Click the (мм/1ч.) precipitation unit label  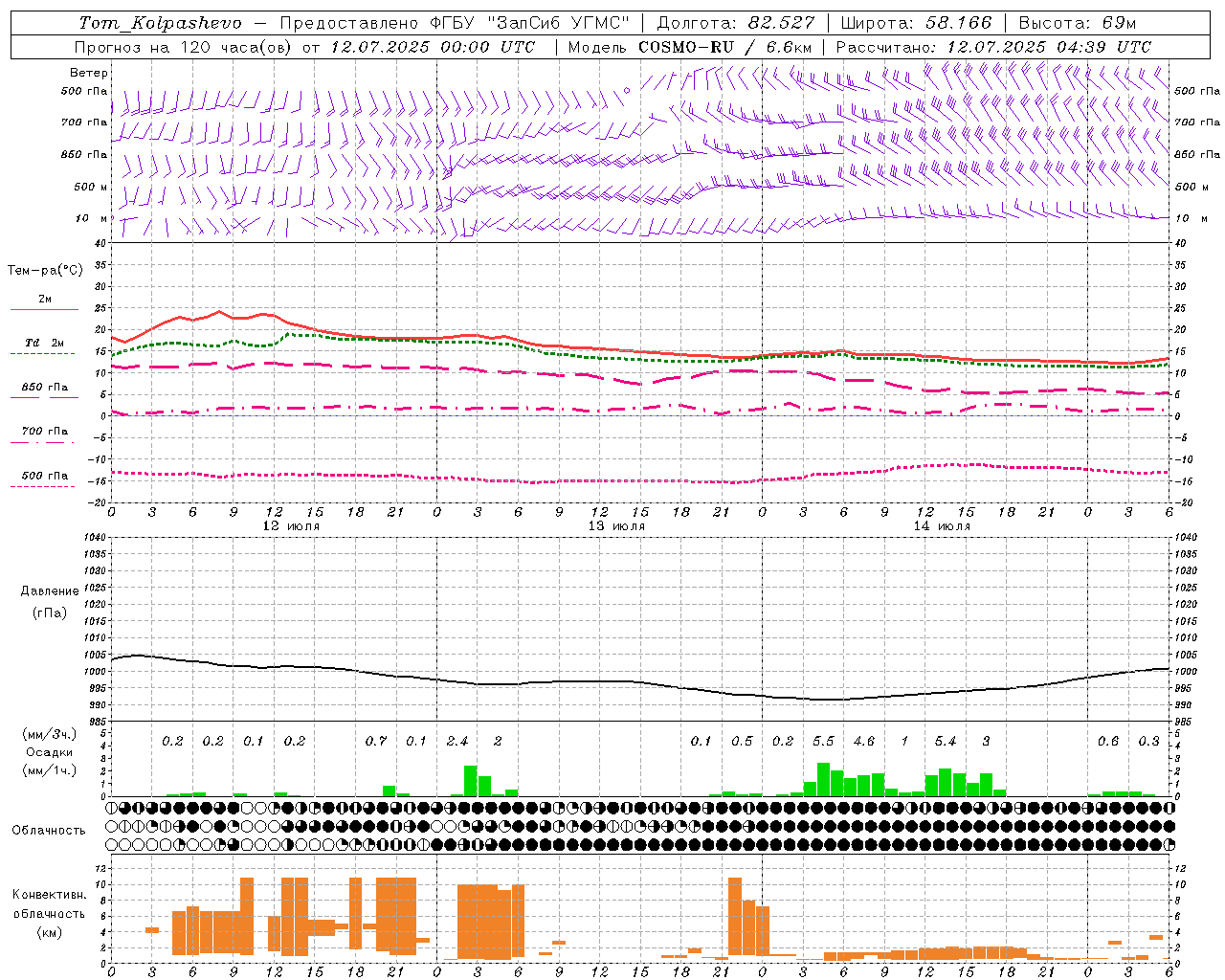click(x=48, y=770)
